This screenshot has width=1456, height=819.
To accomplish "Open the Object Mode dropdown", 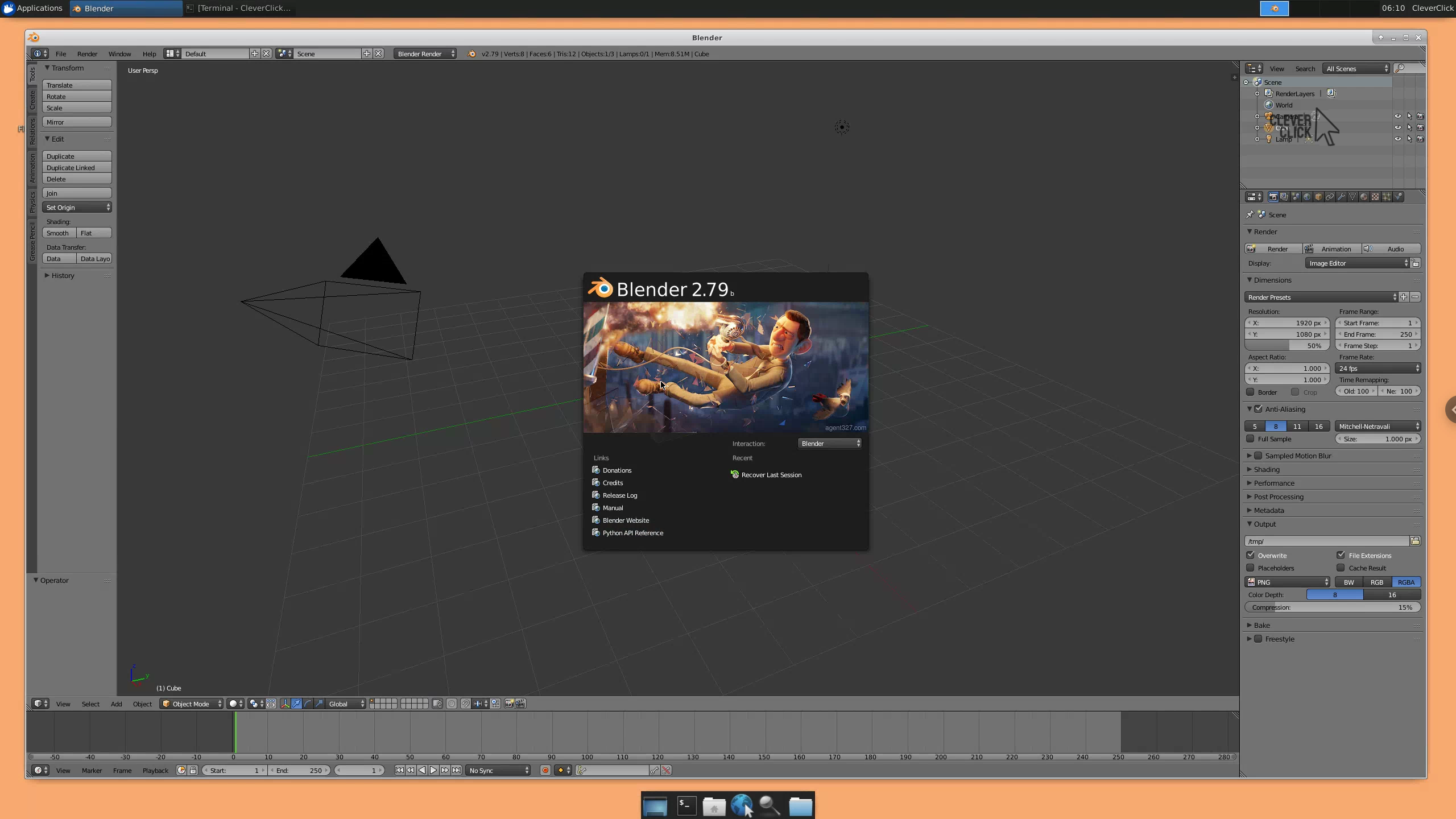I will pos(192,704).
